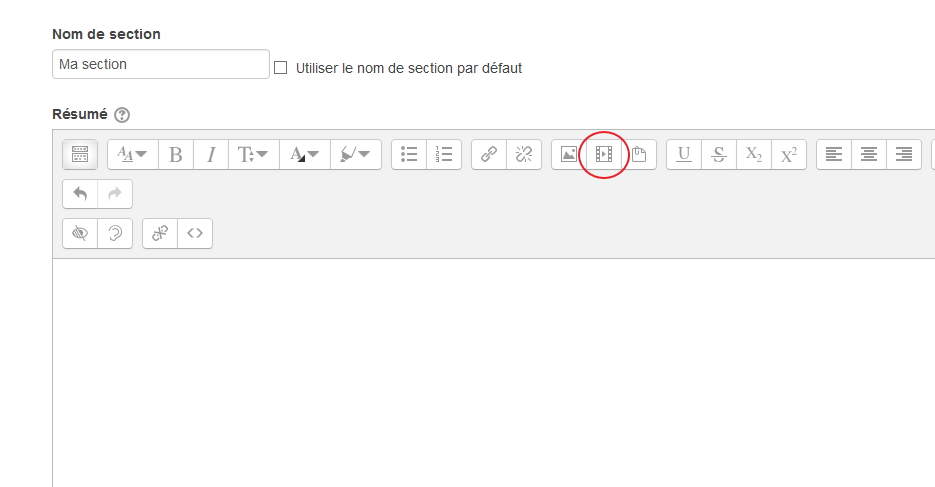The image size is (935, 487).
Task: Run the accessibility checker tool
Action: (x=80, y=234)
